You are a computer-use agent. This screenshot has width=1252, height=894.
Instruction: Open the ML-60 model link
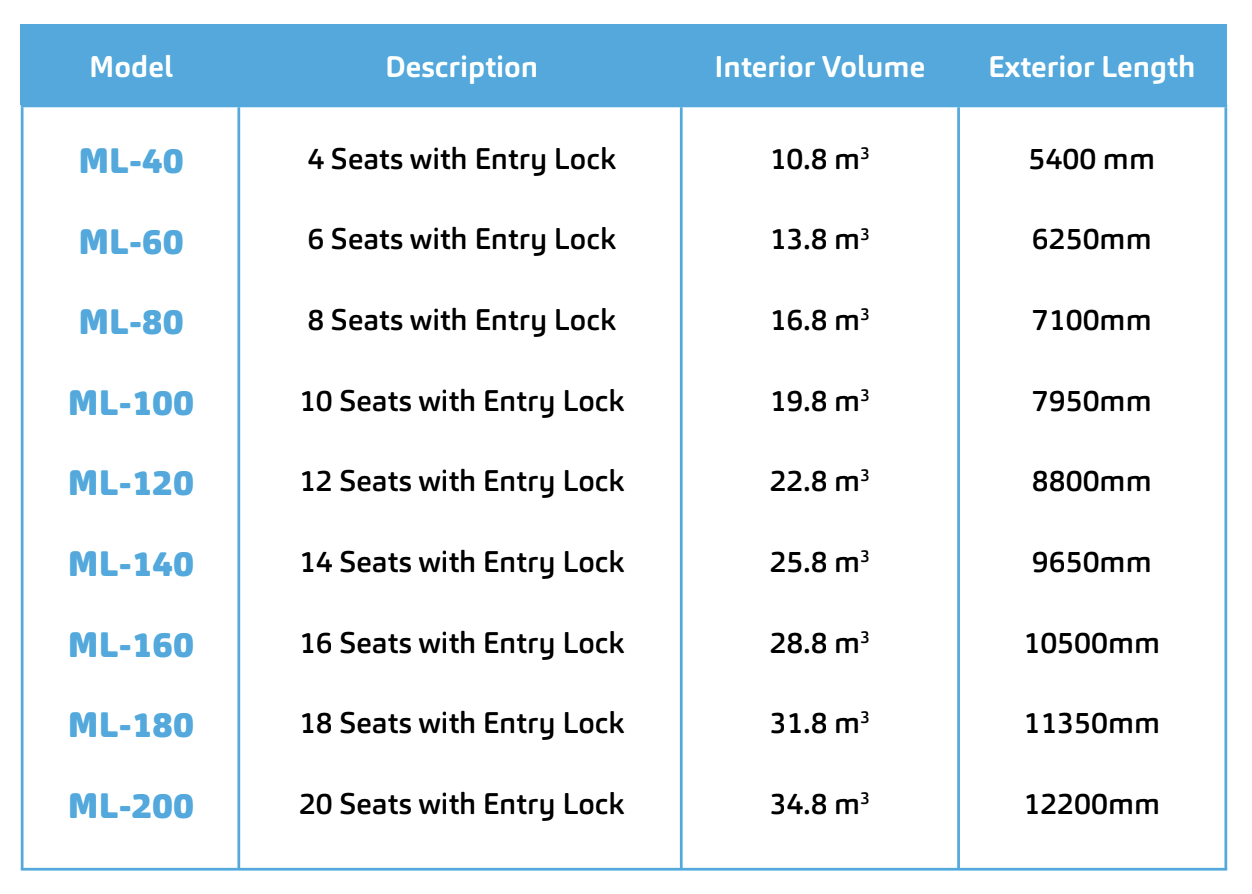coord(131,242)
